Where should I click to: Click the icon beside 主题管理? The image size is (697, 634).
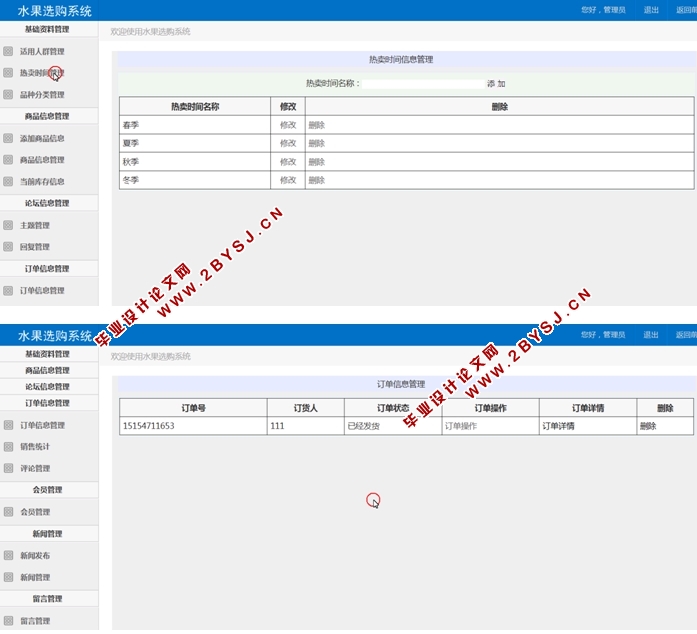click(8, 225)
